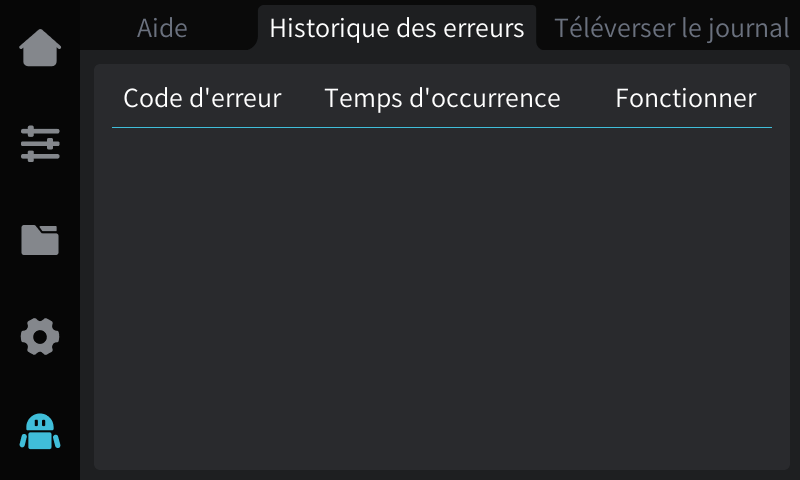Tap the house-shaped sidebar icon

tap(40, 49)
